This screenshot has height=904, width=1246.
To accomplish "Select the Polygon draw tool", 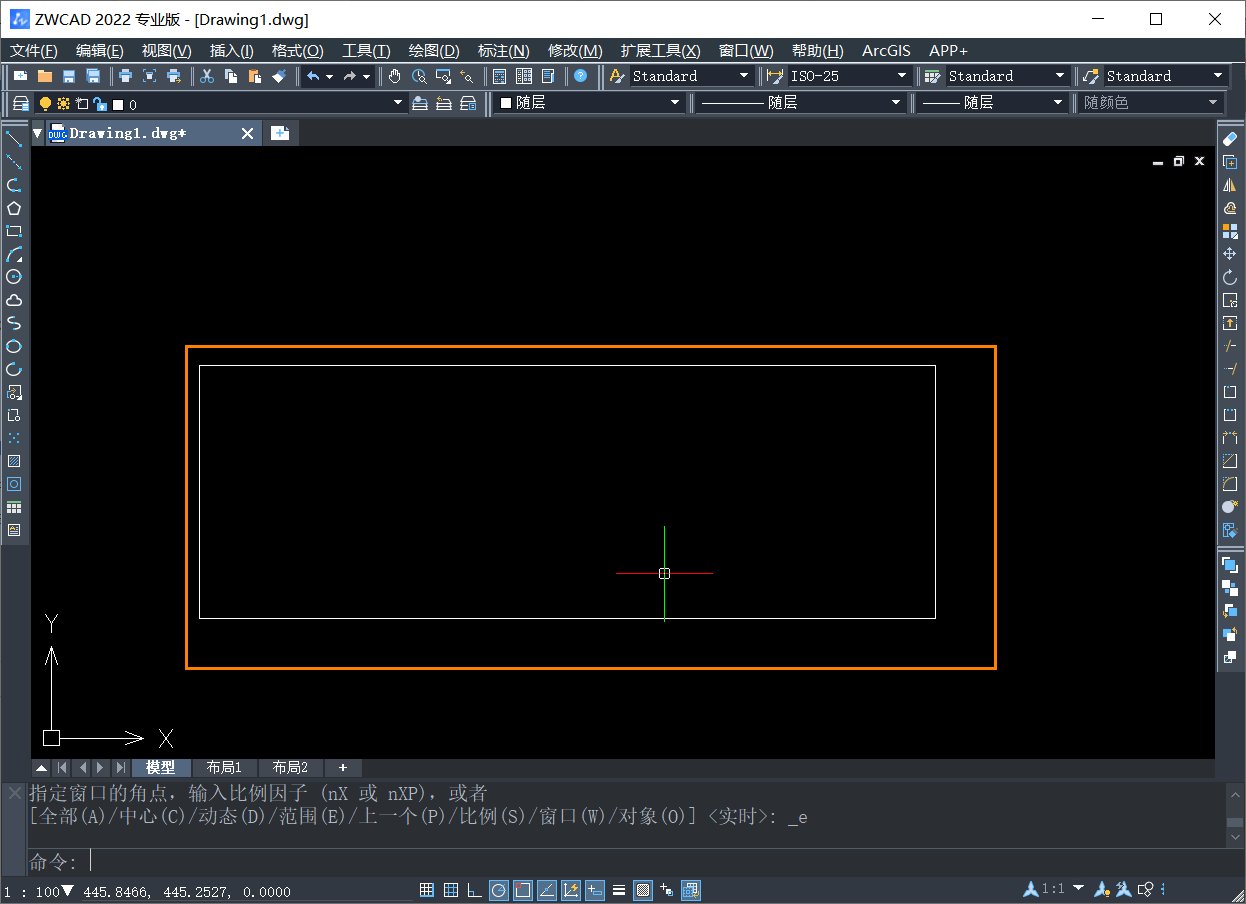I will pos(14,208).
